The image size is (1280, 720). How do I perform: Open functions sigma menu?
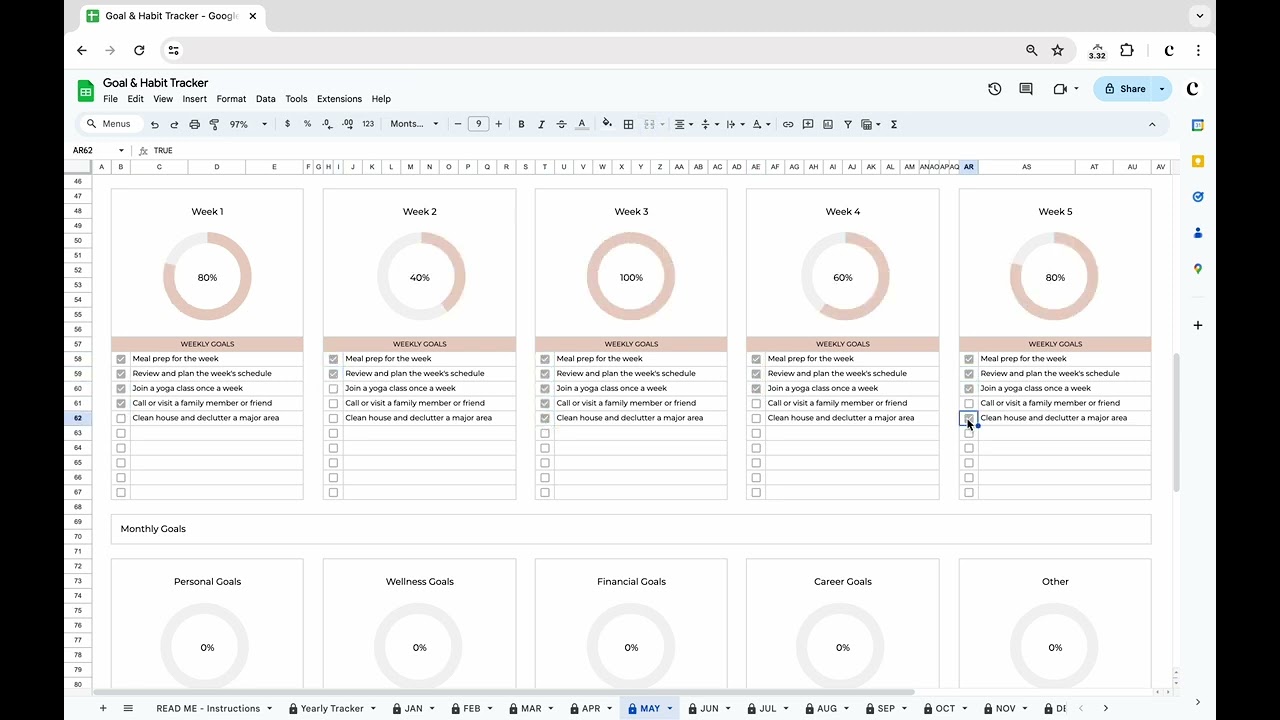(x=893, y=124)
